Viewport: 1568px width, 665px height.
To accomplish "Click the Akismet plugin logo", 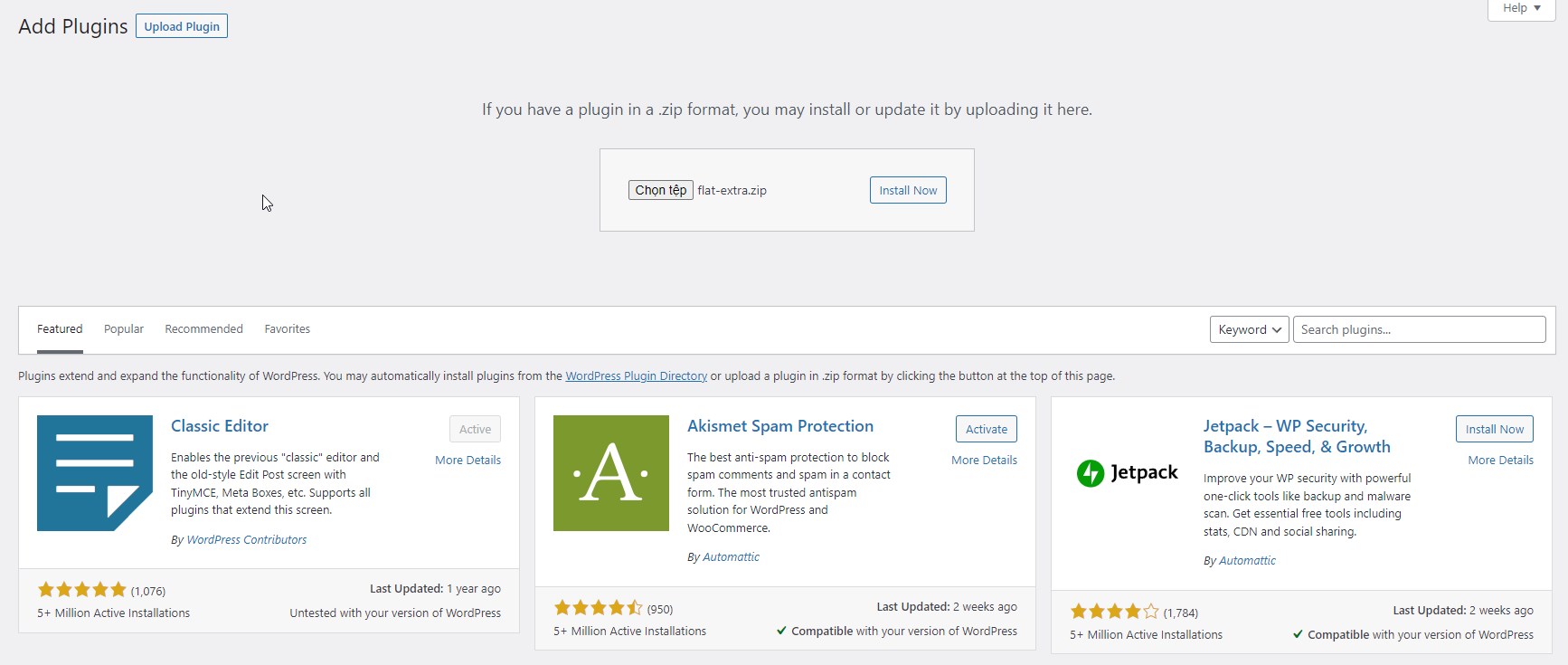I will click(x=611, y=473).
